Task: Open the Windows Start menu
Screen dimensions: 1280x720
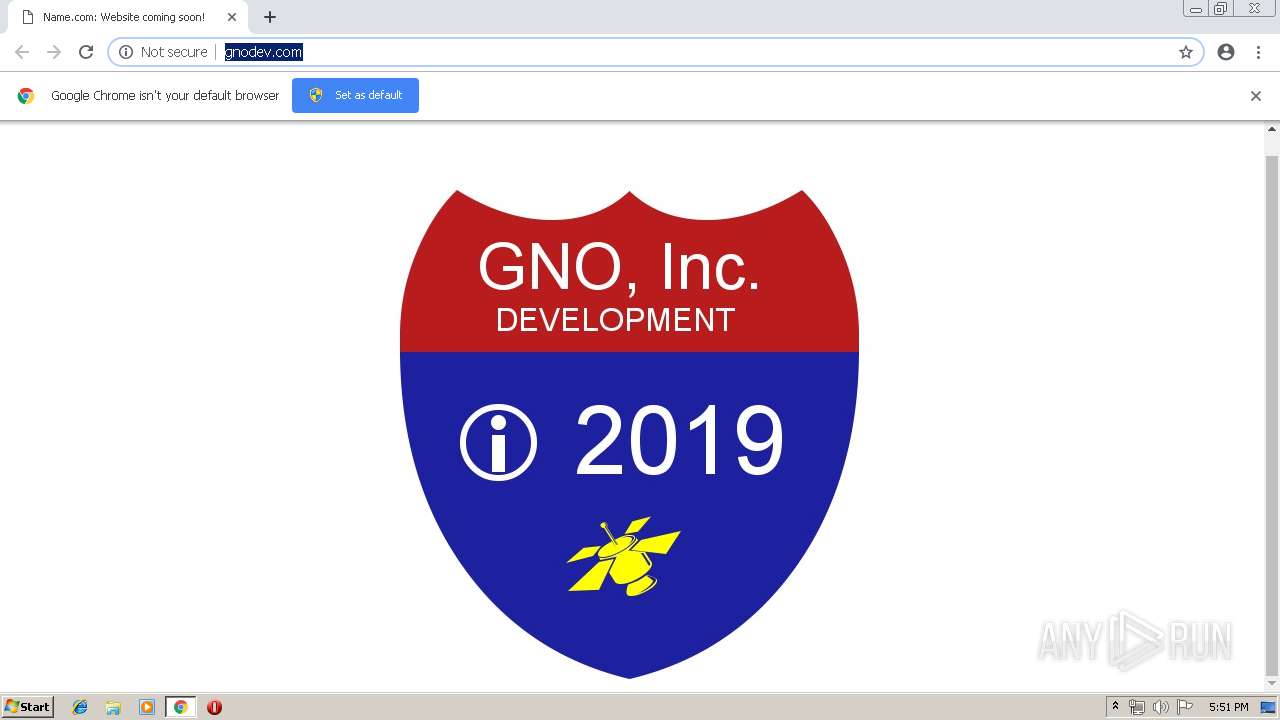Action: [x=28, y=707]
